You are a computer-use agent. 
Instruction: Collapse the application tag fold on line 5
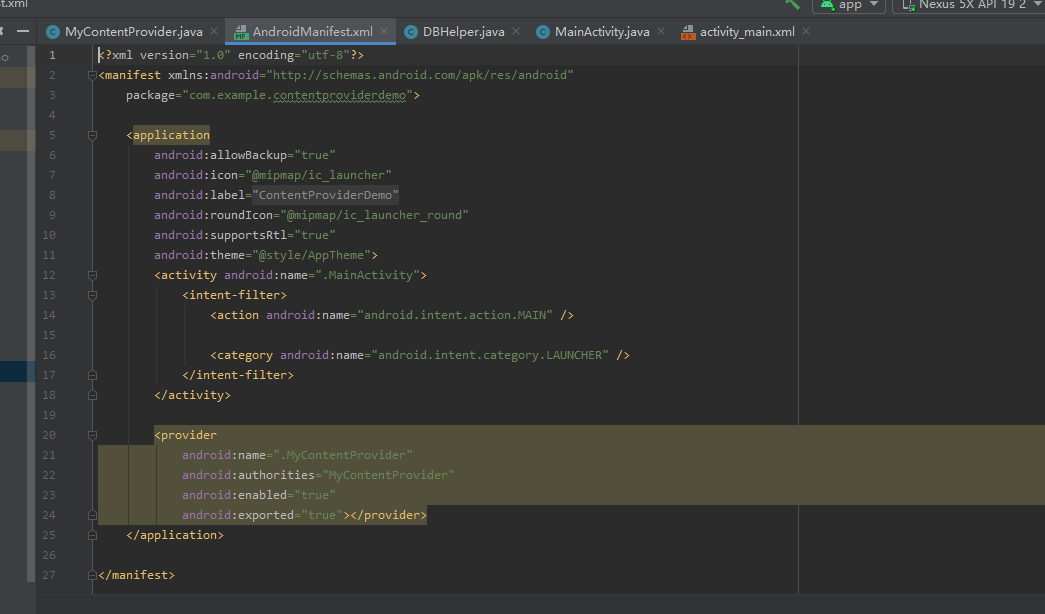(x=93, y=135)
